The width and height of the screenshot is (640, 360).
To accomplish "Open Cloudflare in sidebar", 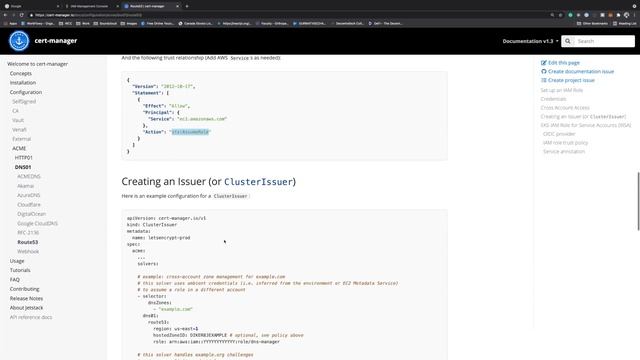I will point(29,205).
